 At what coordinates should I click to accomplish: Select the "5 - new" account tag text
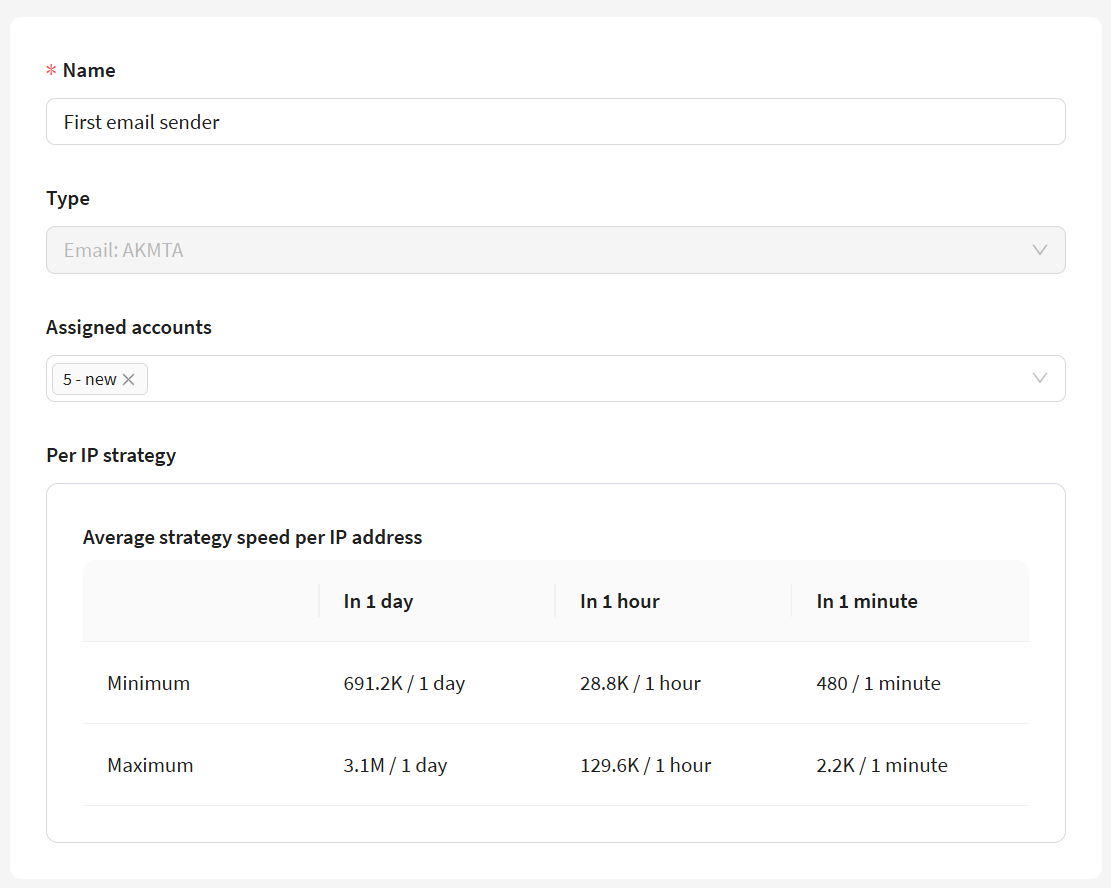pos(89,379)
